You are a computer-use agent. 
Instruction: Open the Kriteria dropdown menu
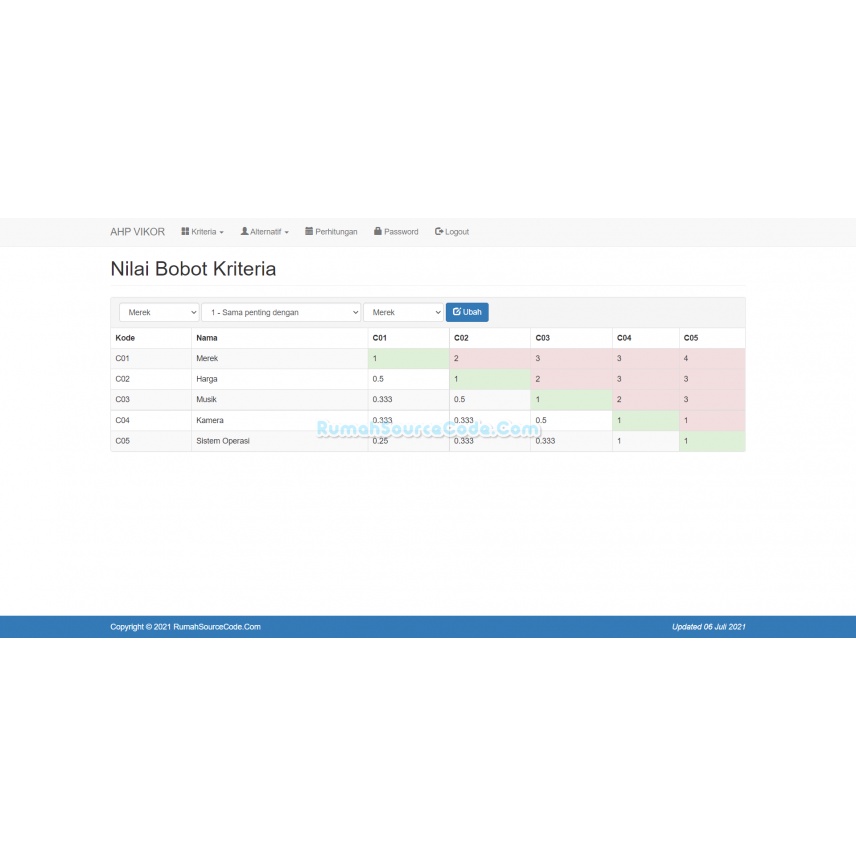click(203, 231)
